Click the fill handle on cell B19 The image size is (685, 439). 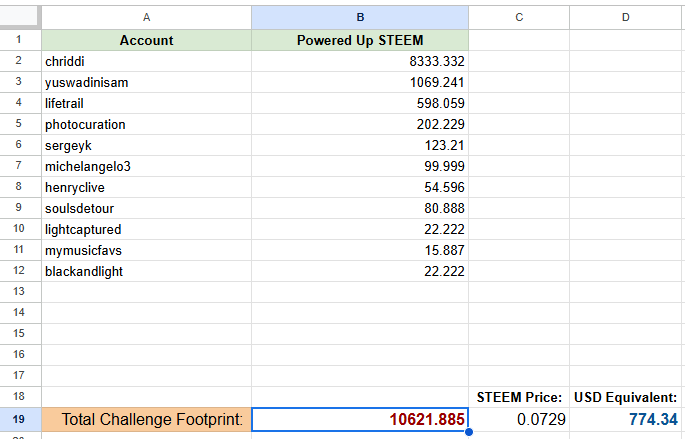click(468, 431)
